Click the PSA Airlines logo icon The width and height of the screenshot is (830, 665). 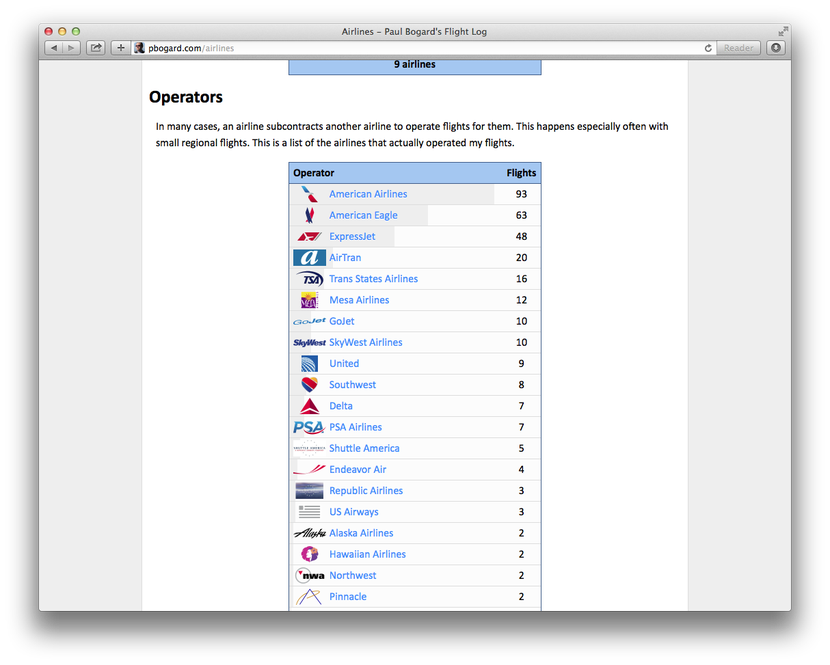pyautogui.click(x=309, y=427)
